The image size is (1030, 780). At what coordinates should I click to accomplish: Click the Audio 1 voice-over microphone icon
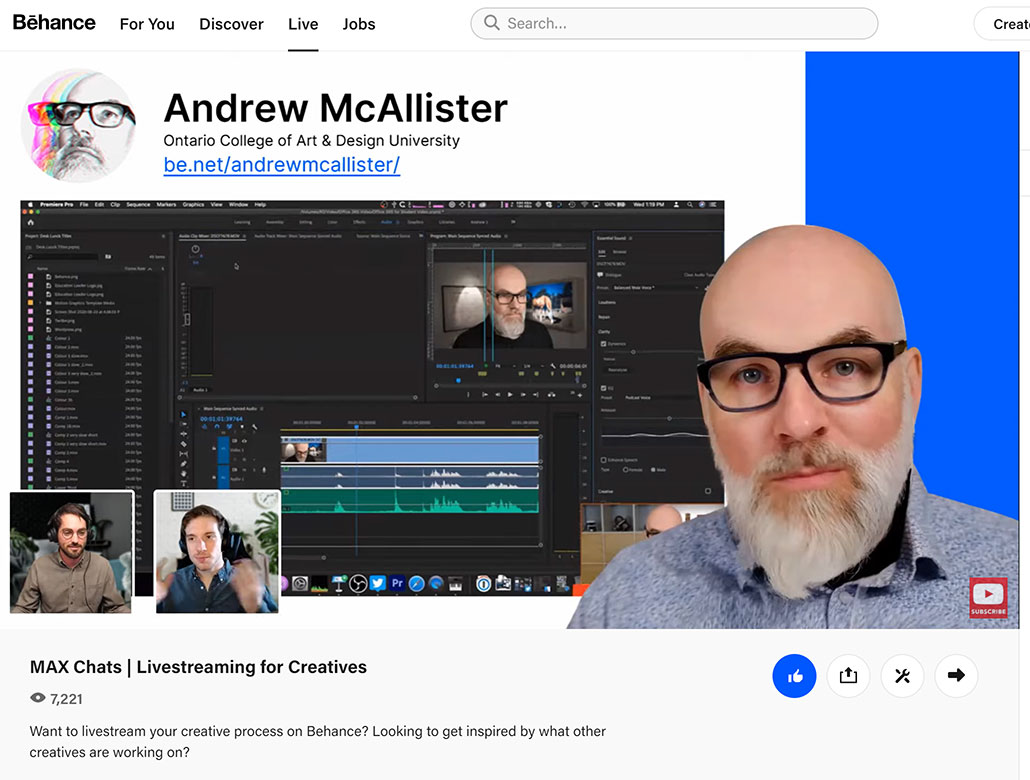(x=264, y=470)
